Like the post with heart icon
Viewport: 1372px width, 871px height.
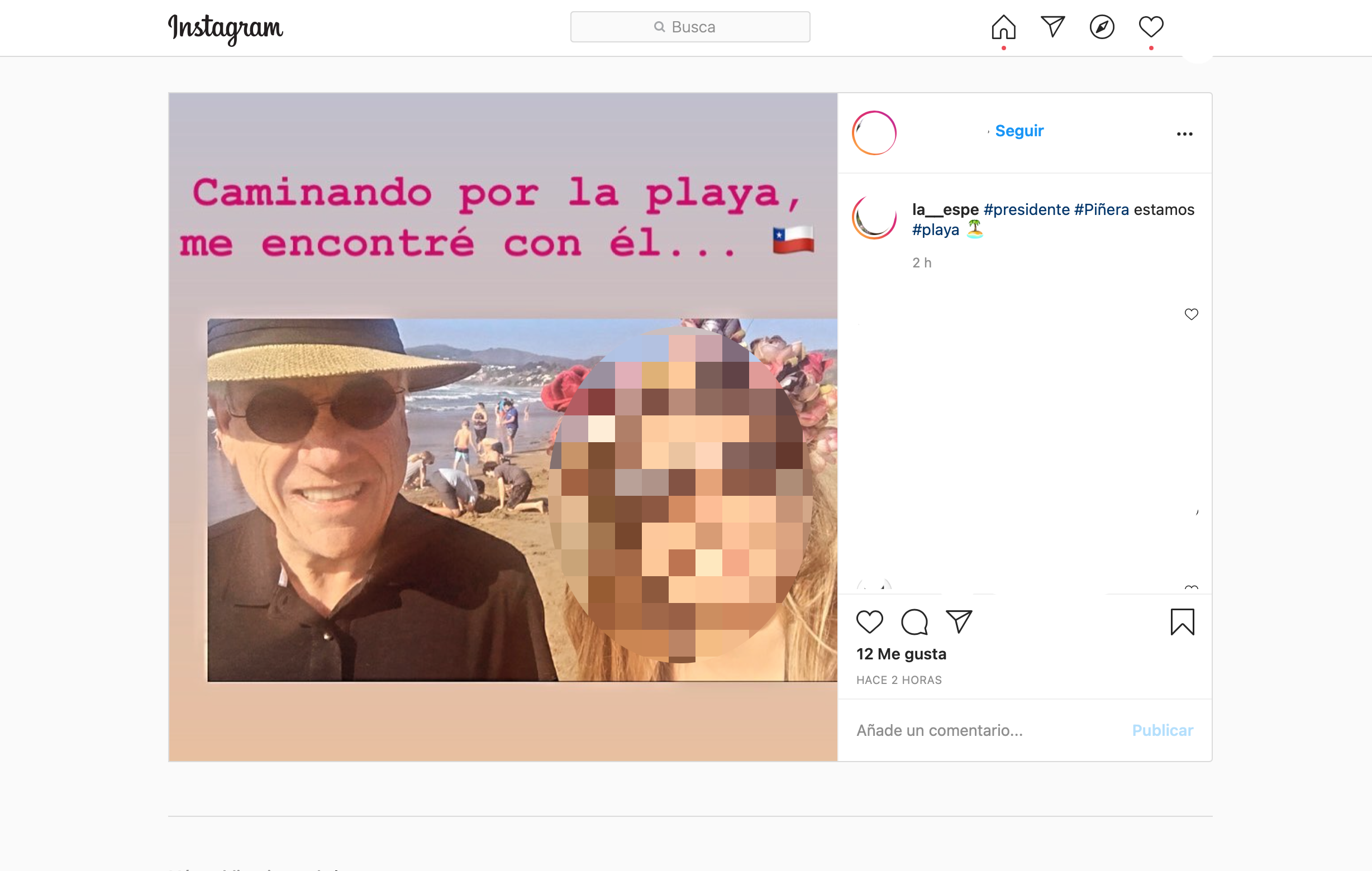[869, 621]
